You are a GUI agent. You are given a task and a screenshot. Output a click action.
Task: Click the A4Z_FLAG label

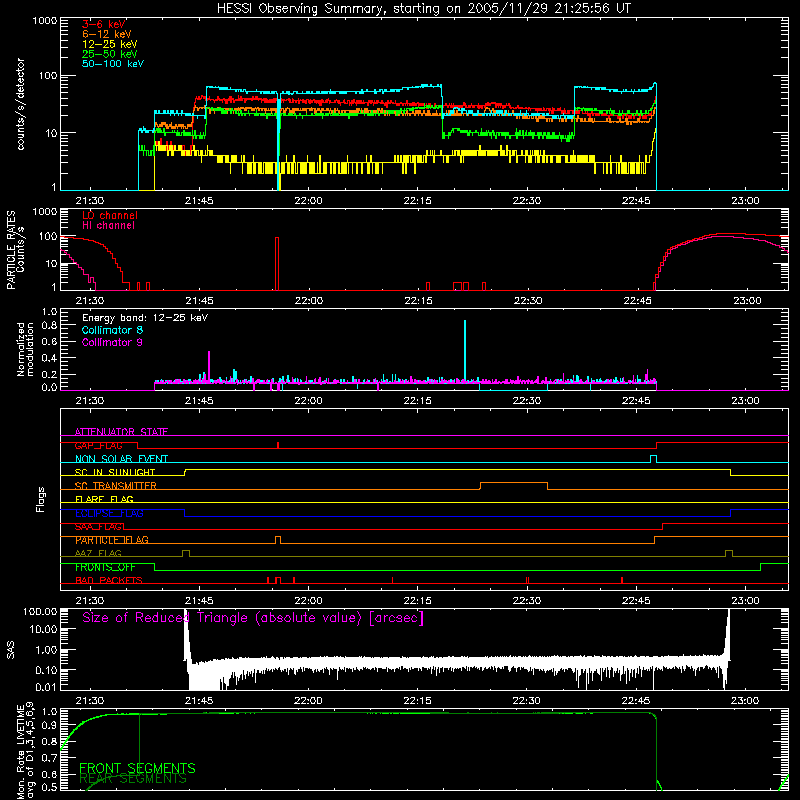98,553
